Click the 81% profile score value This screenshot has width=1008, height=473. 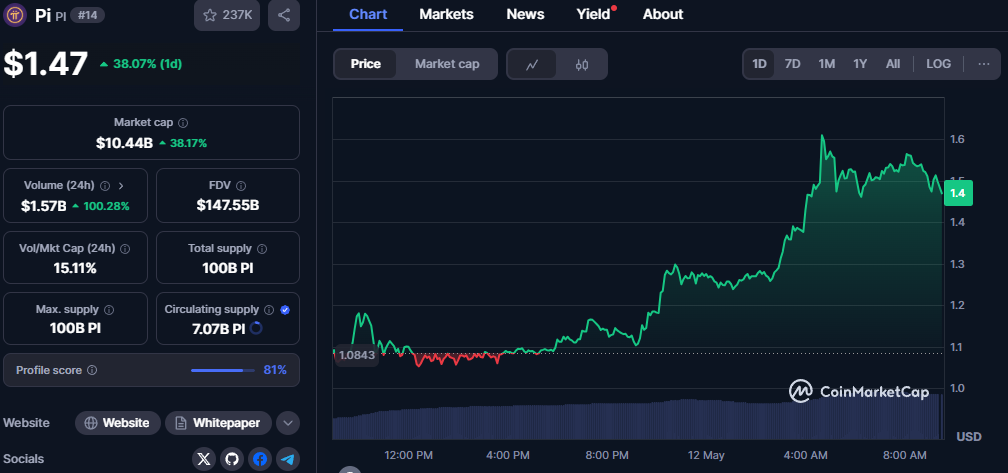pos(275,370)
